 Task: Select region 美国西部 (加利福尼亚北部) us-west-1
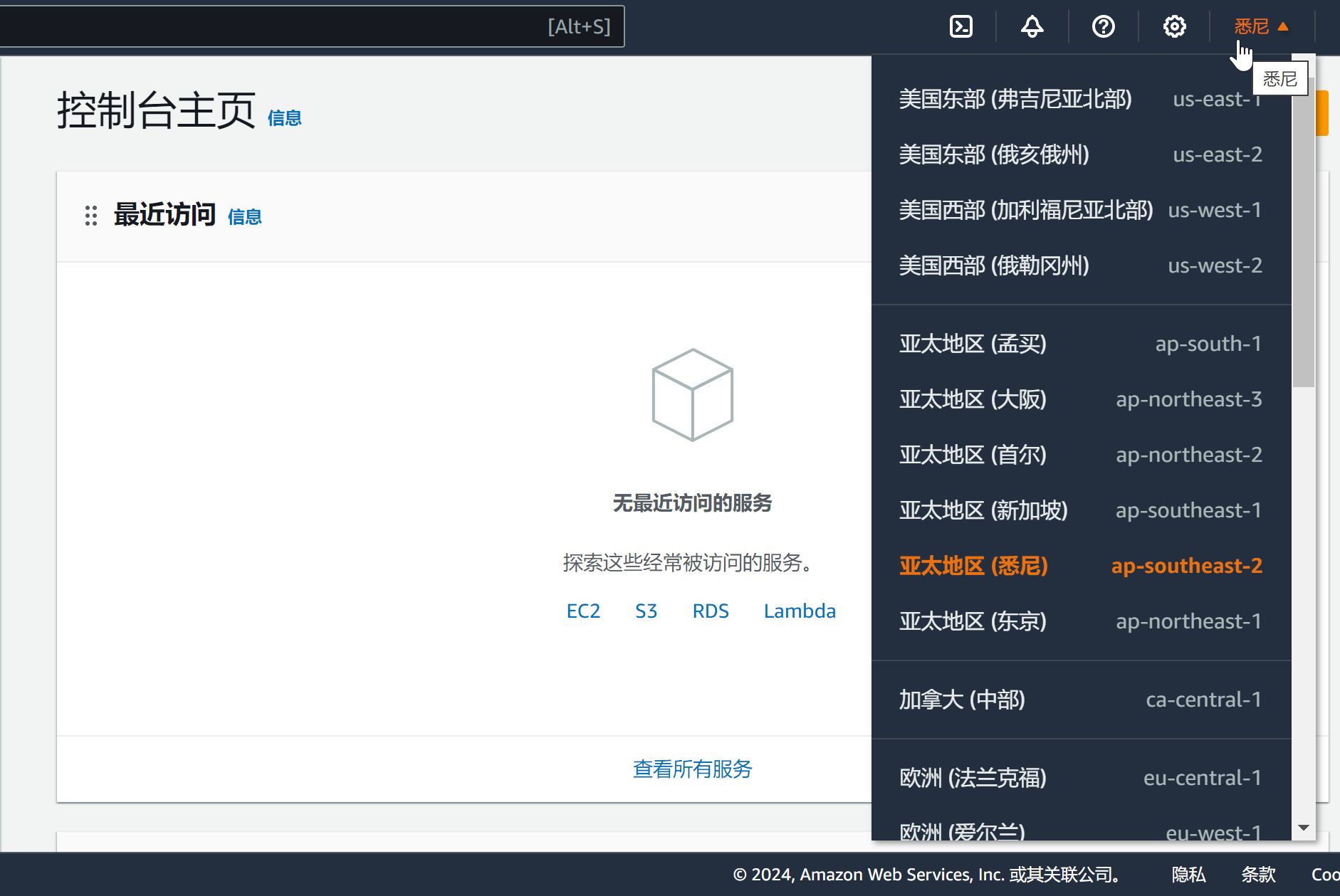click(1080, 210)
